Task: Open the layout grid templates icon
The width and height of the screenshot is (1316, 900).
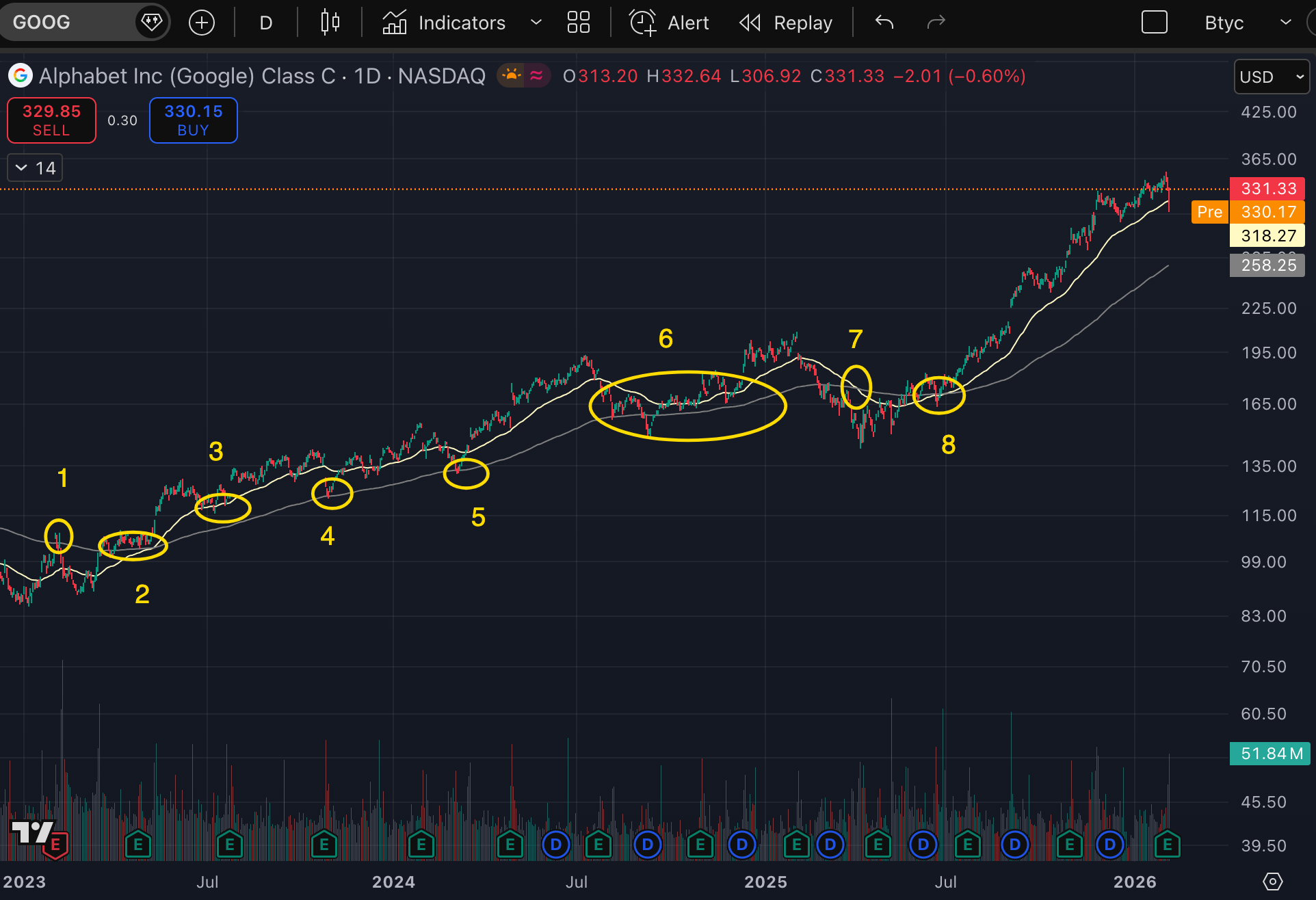Action: tap(578, 23)
